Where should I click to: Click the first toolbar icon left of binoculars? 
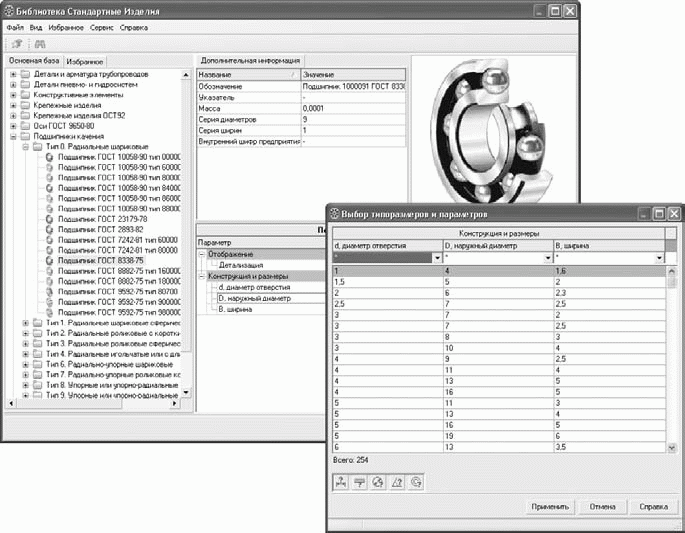pyautogui.click(x=19, y=45)
